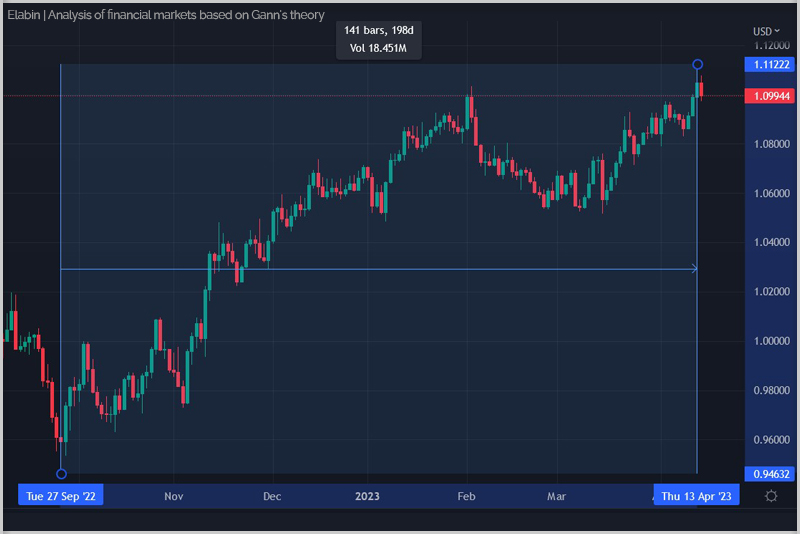
Task: Click the 1.08000 price axis value
Action: point(771,144)
